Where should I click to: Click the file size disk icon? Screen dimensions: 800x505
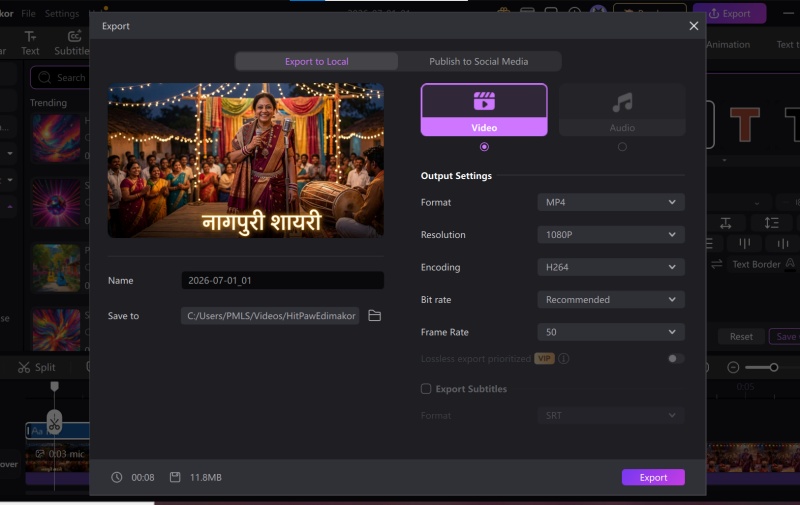click(x=175, y=477)
